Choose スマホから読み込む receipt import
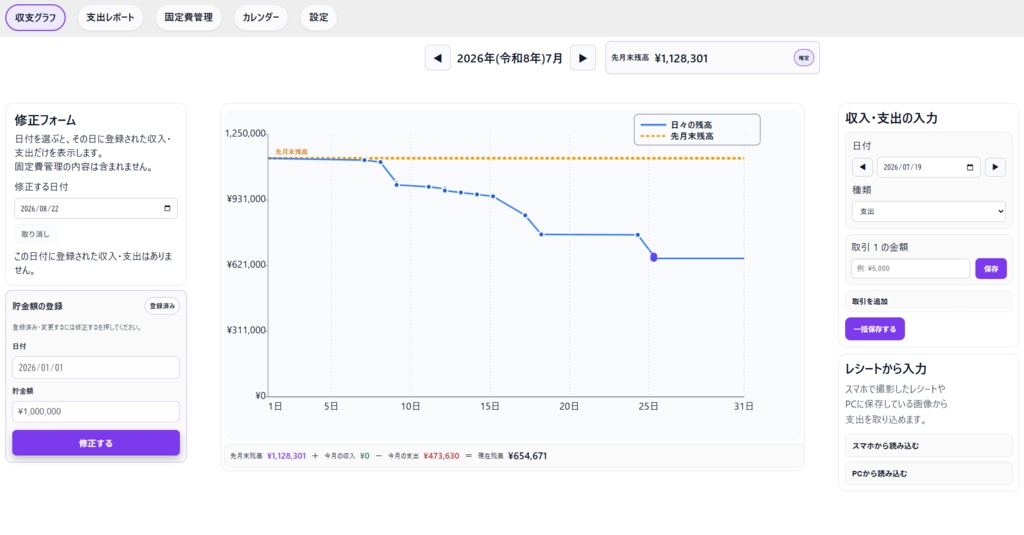Image resolution: width=1024 pixels, height=535 pixels. (929, 446)
